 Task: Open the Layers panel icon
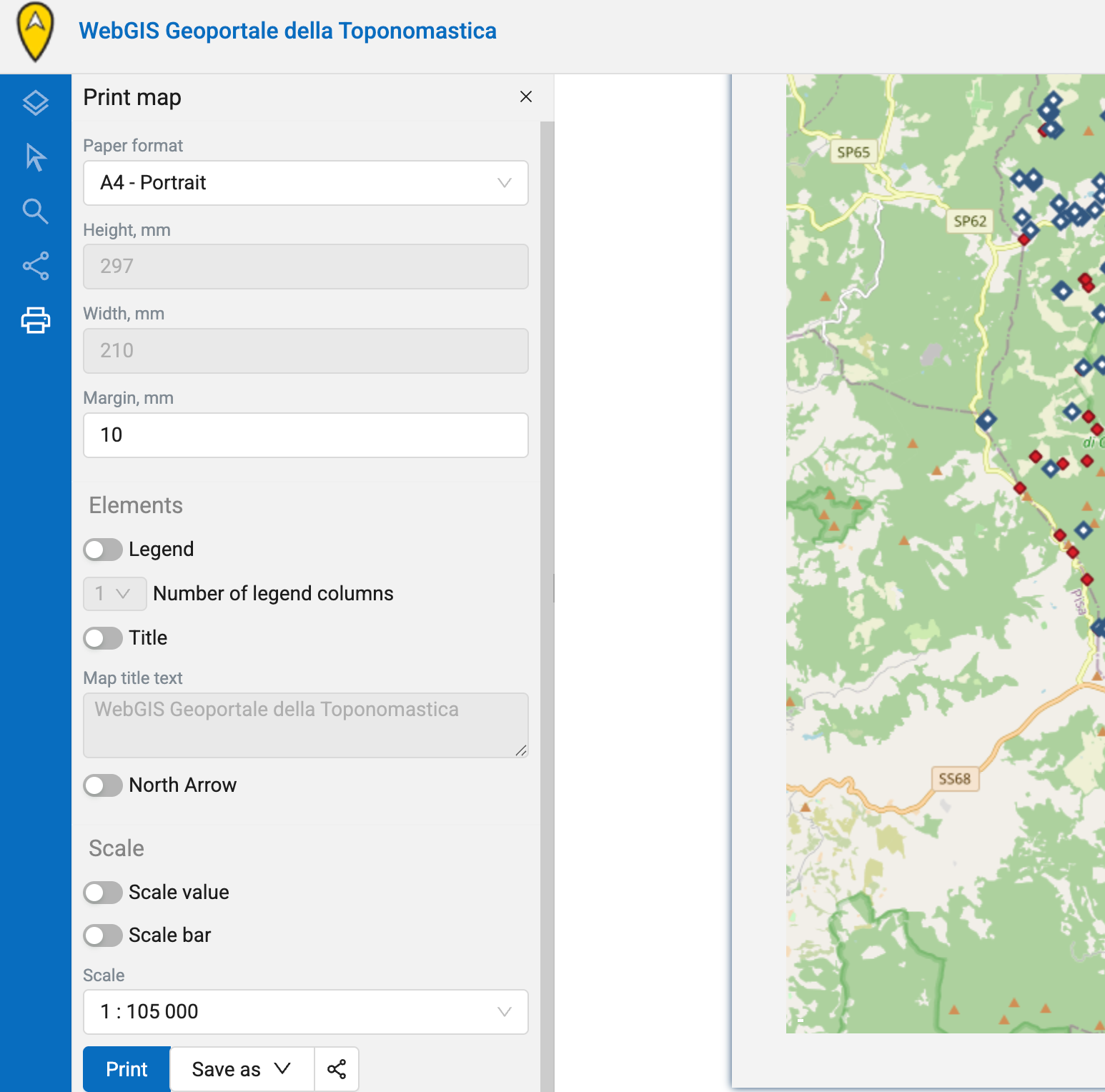35,102
